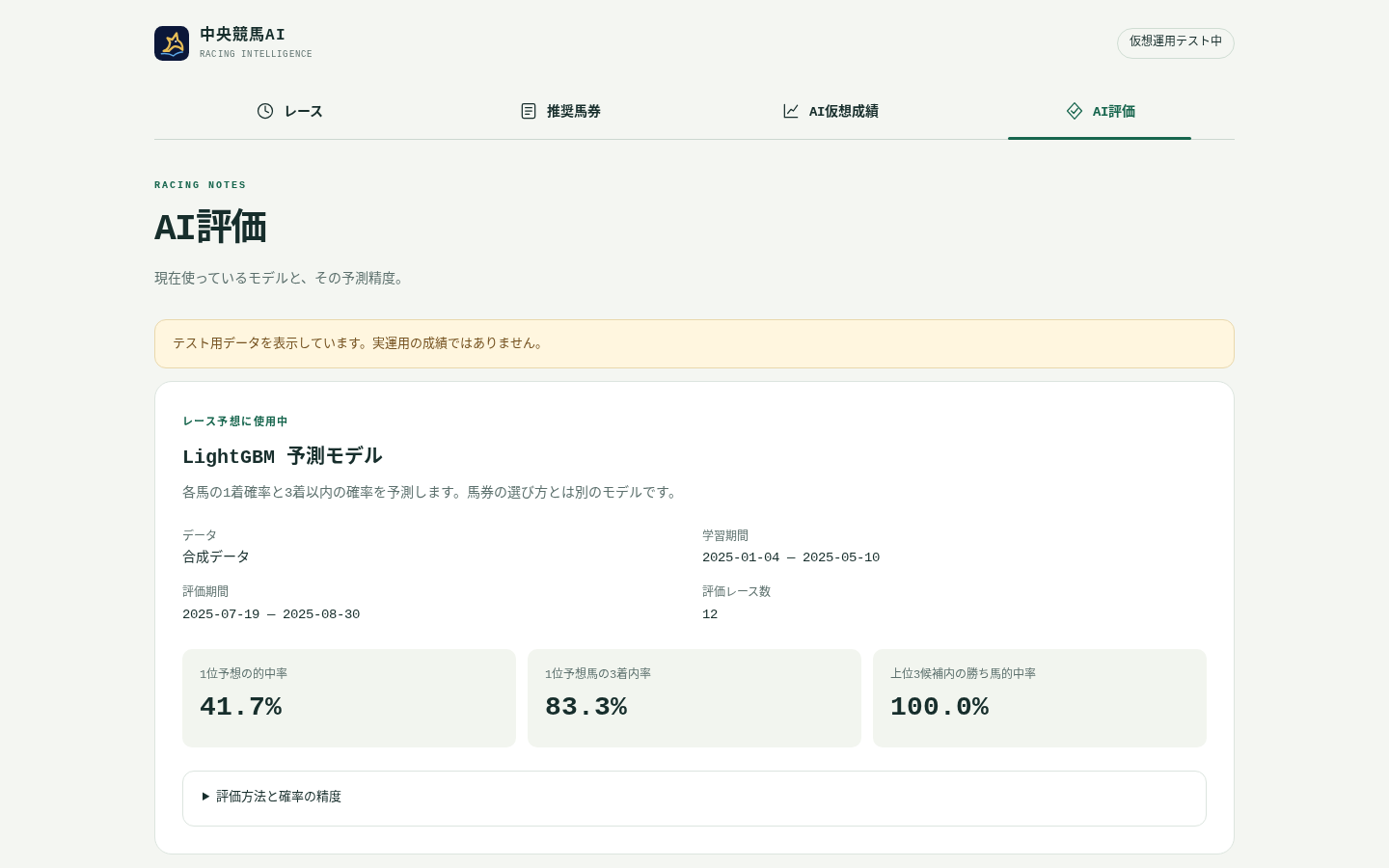Open the レース tab
The width and height of the screenshot is (1389, 868).
289,111
